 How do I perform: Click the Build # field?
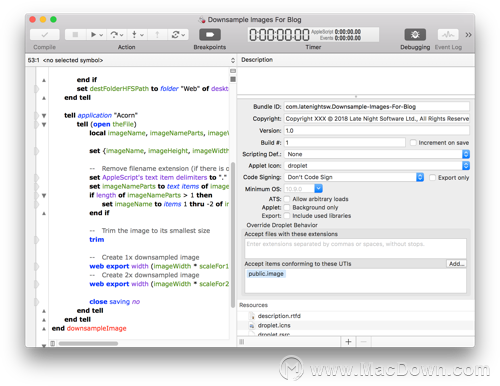click(345, 143)
